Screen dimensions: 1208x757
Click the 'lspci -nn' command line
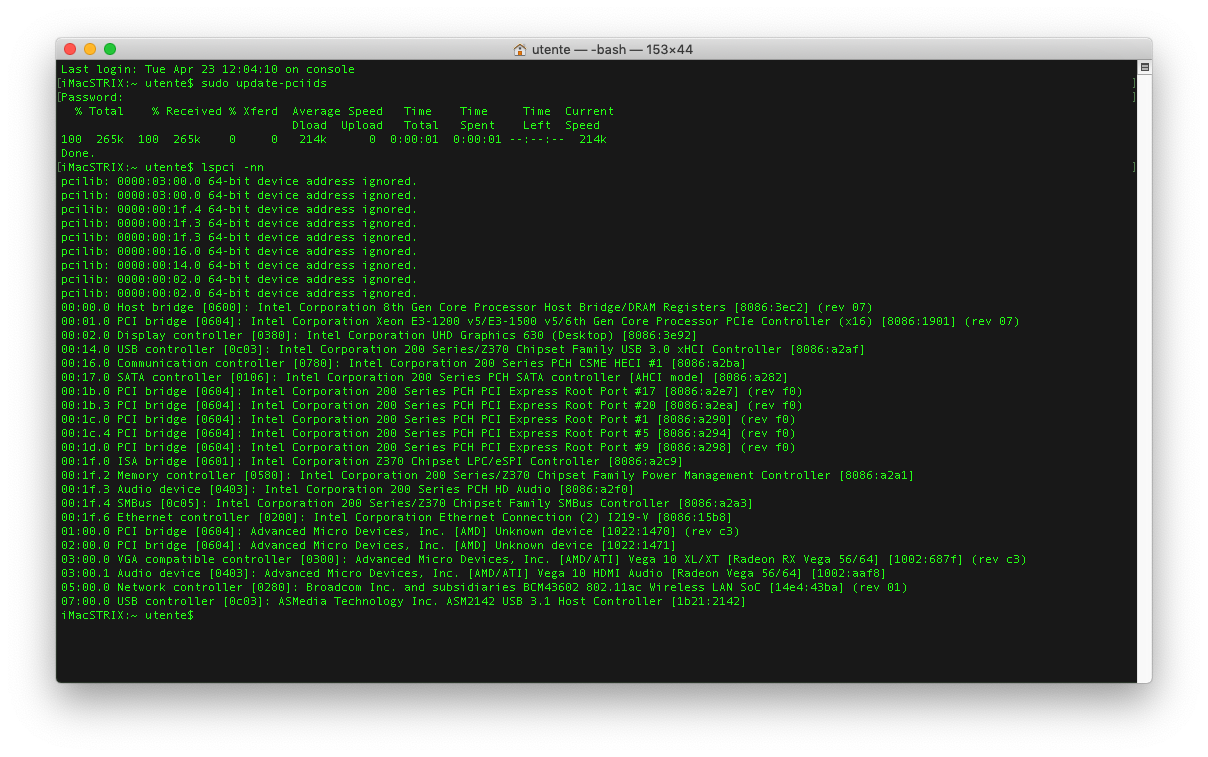[163, 167]
